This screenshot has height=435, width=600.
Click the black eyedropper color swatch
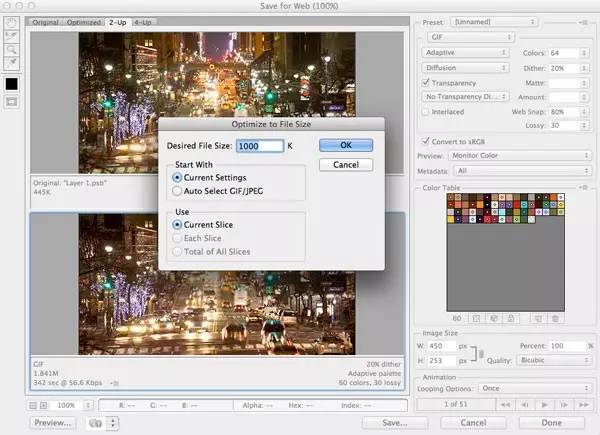[10, 84]
